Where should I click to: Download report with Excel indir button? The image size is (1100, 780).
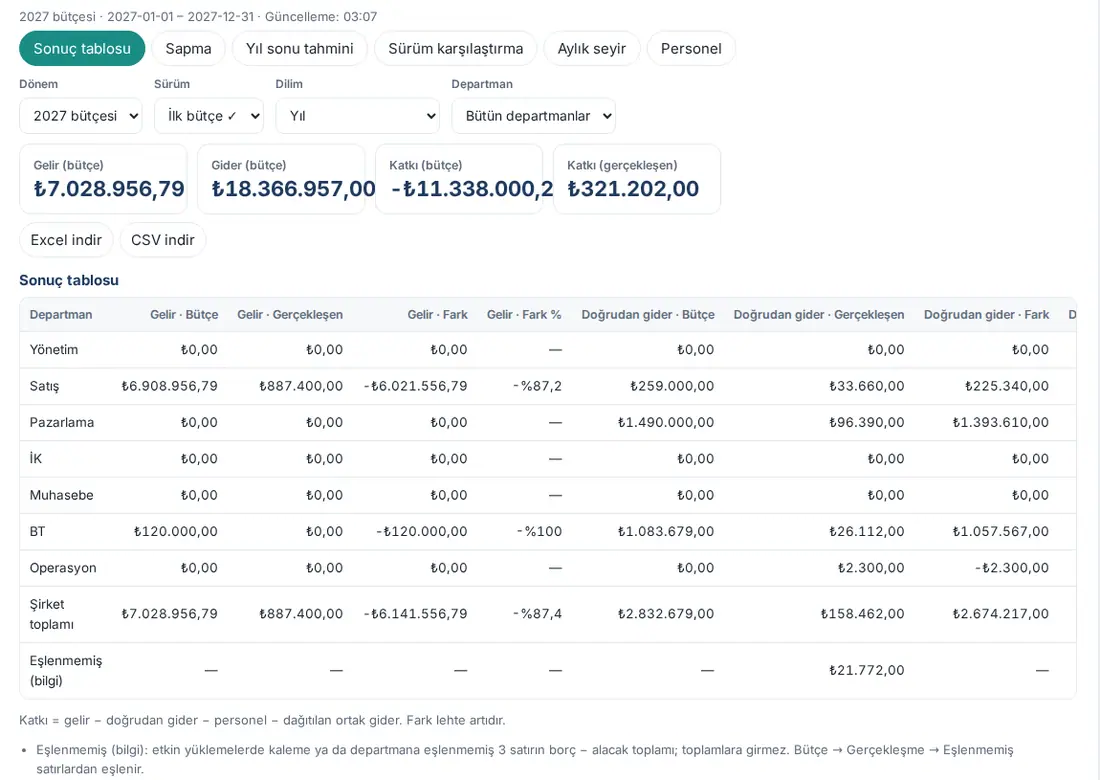[x=66, y=240]
